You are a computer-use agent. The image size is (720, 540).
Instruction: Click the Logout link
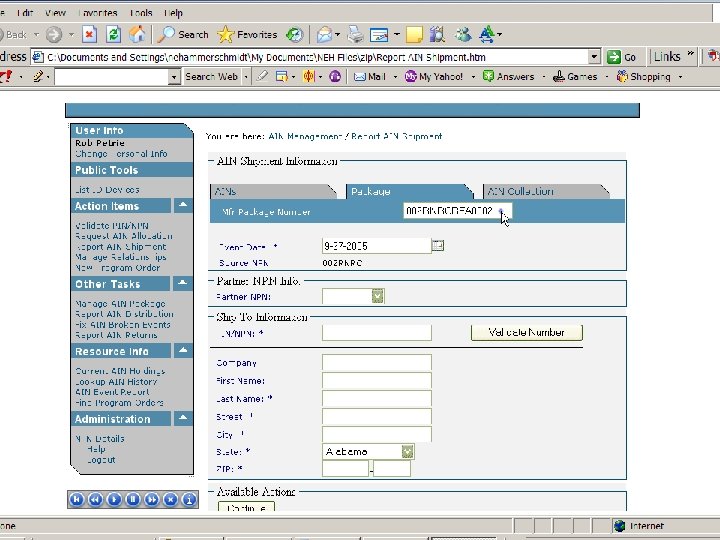pos(101,460)
